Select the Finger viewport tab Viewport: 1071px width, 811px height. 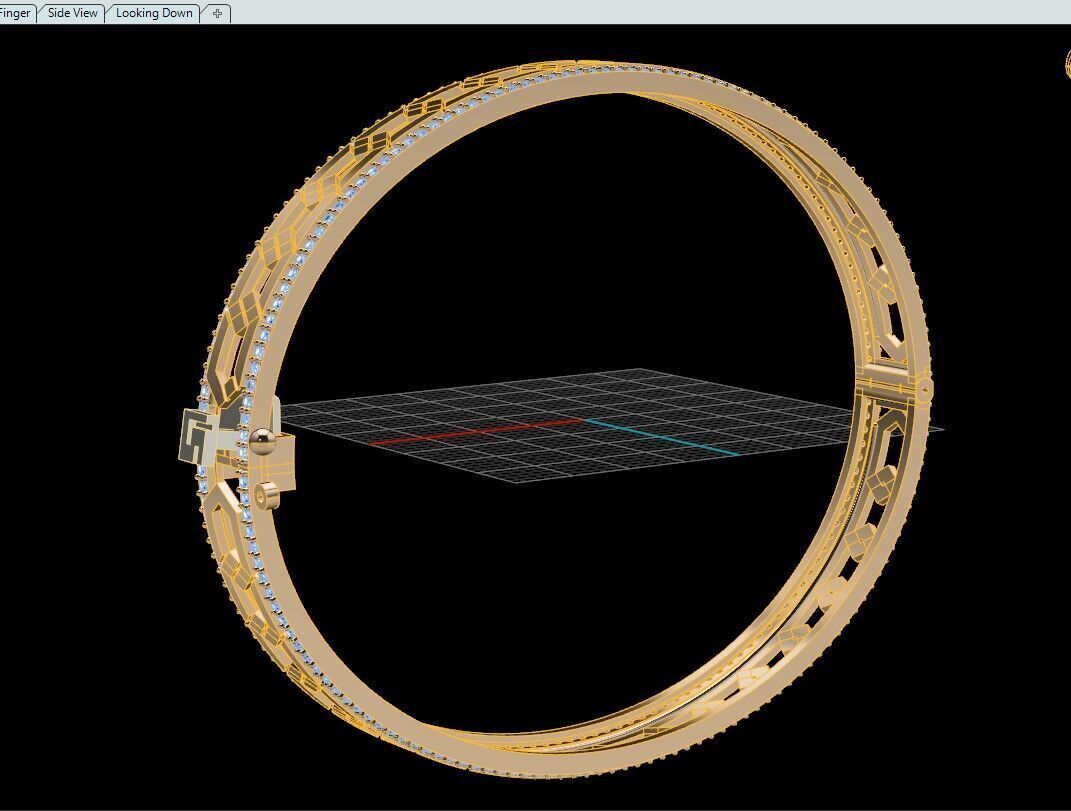click(16, 13)
